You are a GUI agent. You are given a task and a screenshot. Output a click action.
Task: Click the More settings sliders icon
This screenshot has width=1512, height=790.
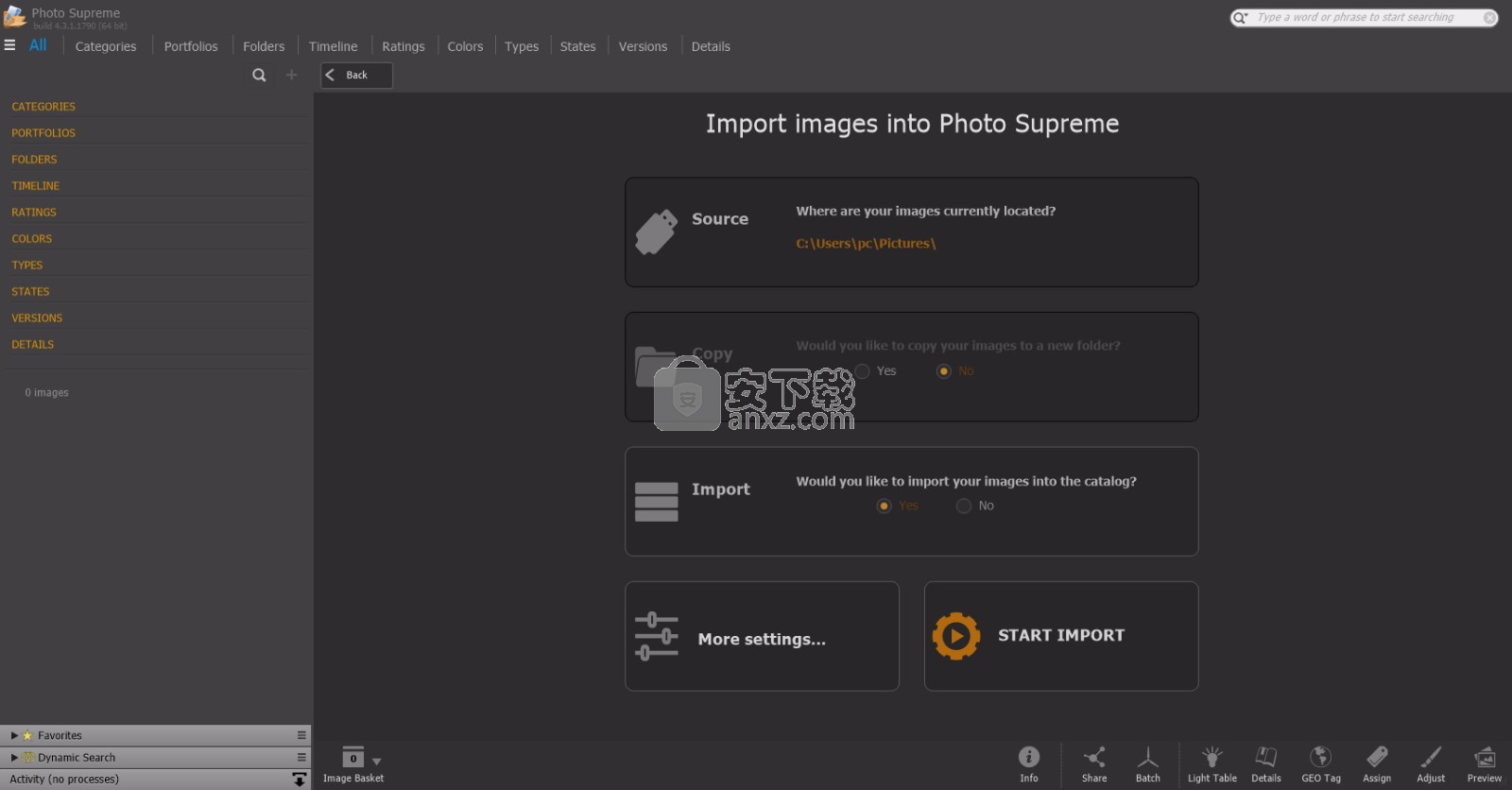pyautogui.click(x=656, y=636)
